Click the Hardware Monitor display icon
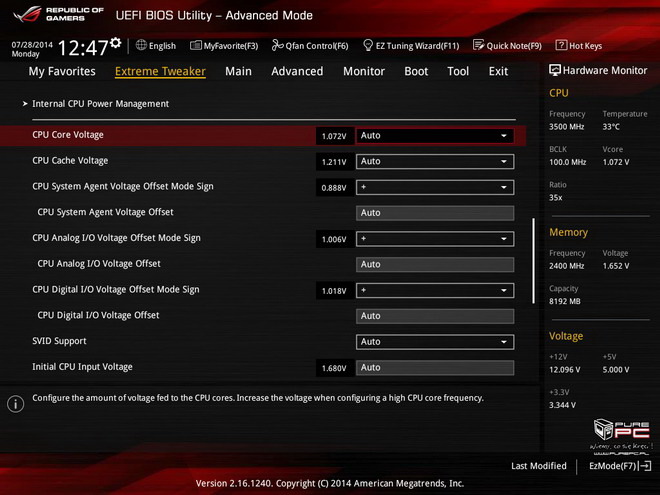The image size is (660, 495). tap(555, 70)
